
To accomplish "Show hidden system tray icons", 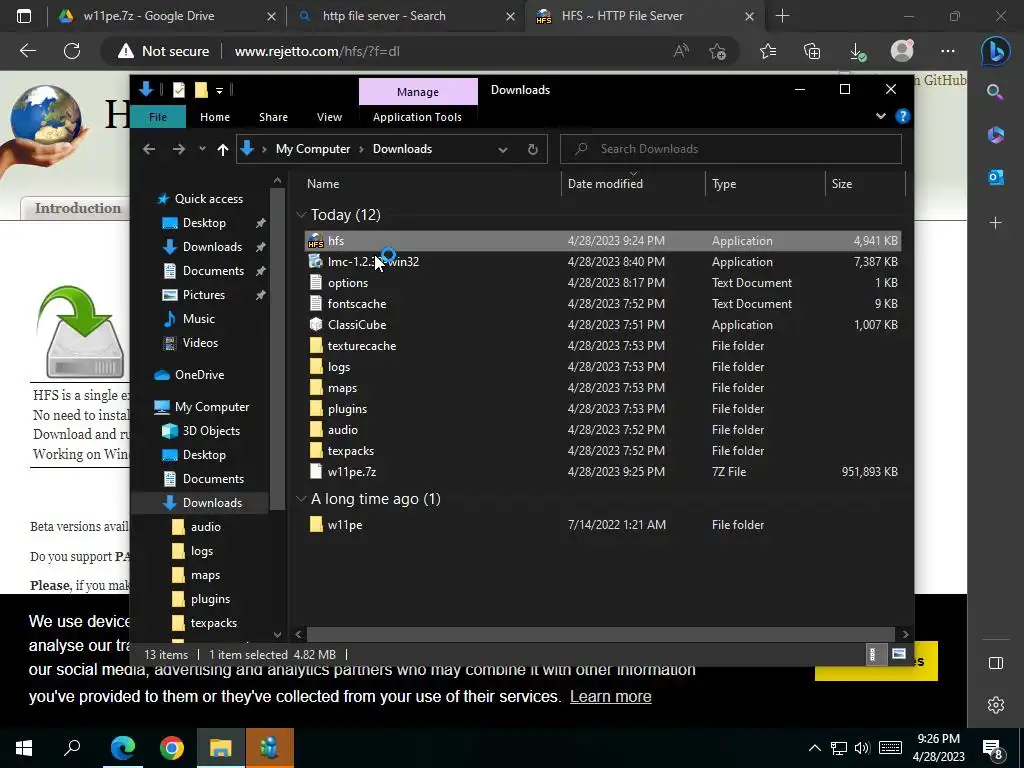I will [814, 748].
